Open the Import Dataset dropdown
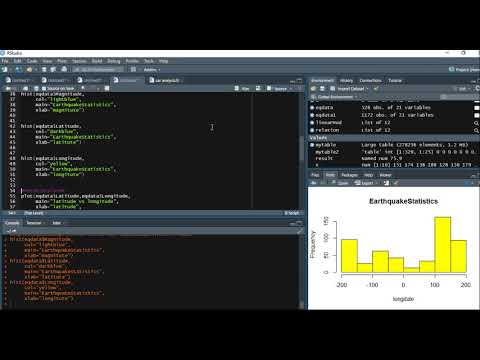The image size is (480, 360). coord(349,89)
